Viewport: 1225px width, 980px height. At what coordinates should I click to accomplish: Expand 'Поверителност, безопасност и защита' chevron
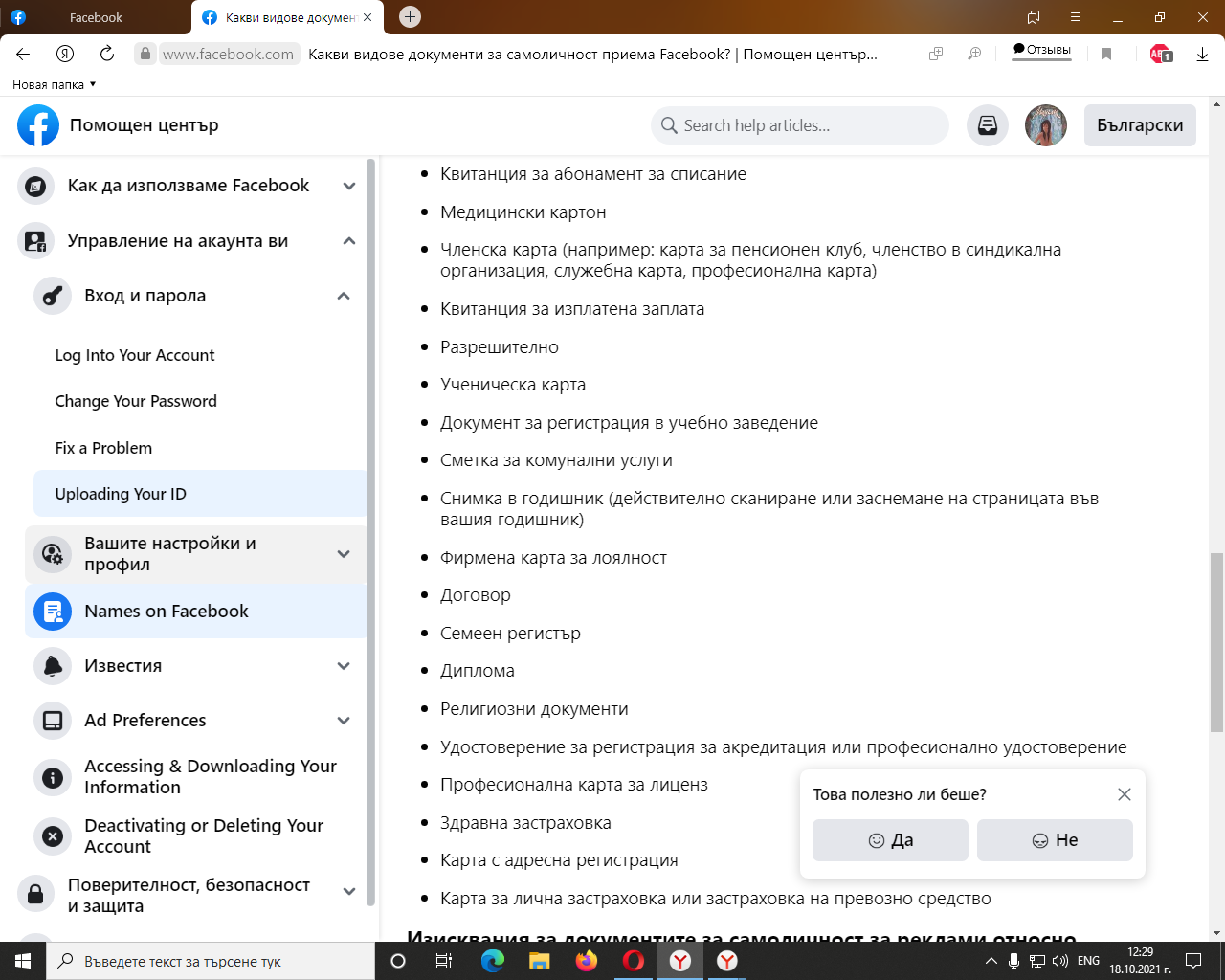tap(349, 891)
